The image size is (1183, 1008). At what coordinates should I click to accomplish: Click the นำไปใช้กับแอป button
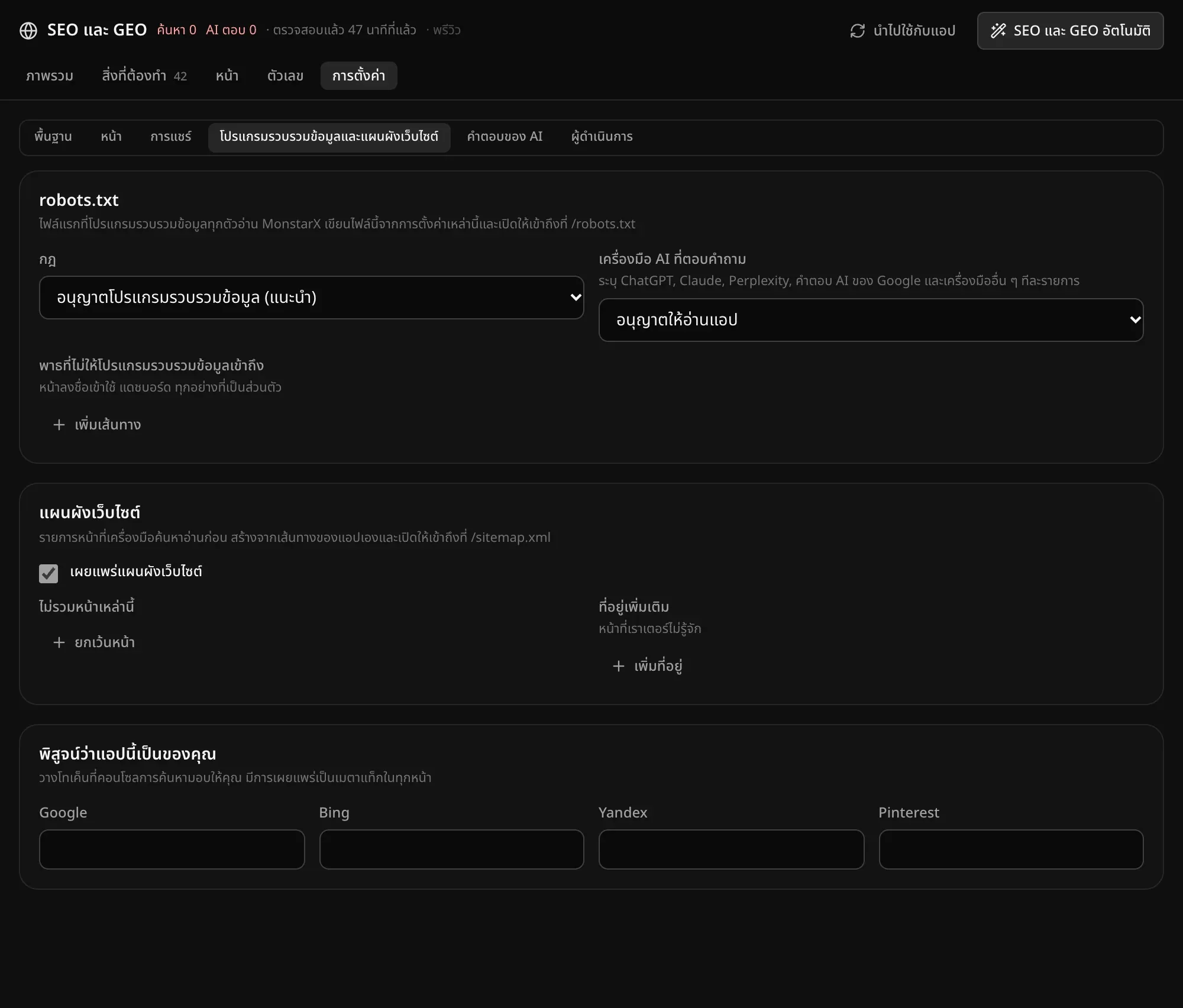point(903,31)
